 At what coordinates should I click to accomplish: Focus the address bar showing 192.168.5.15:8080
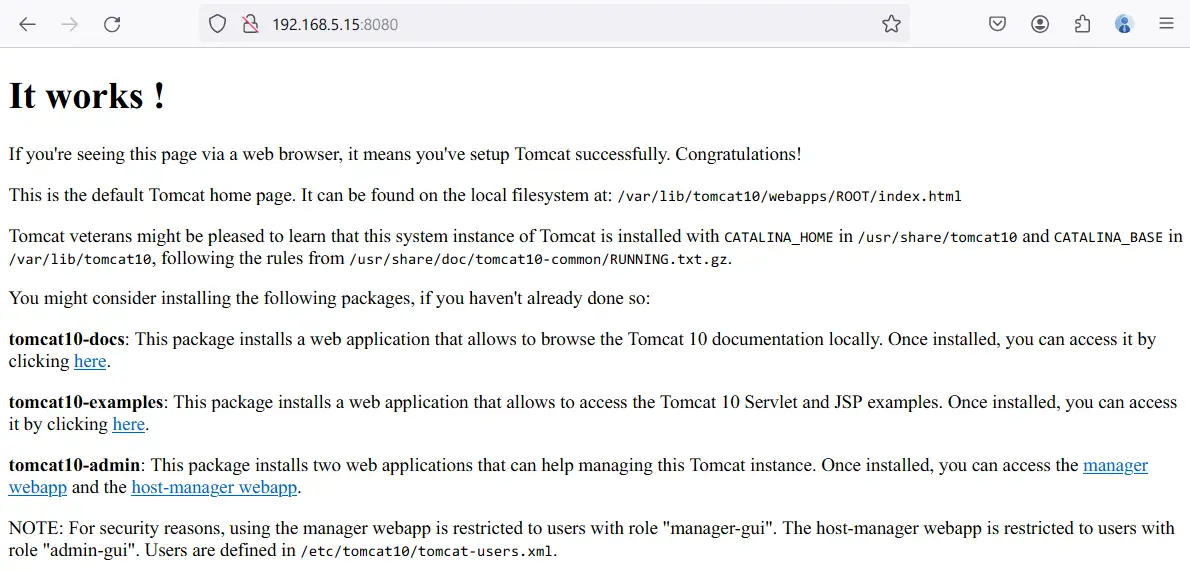[554, 24]
